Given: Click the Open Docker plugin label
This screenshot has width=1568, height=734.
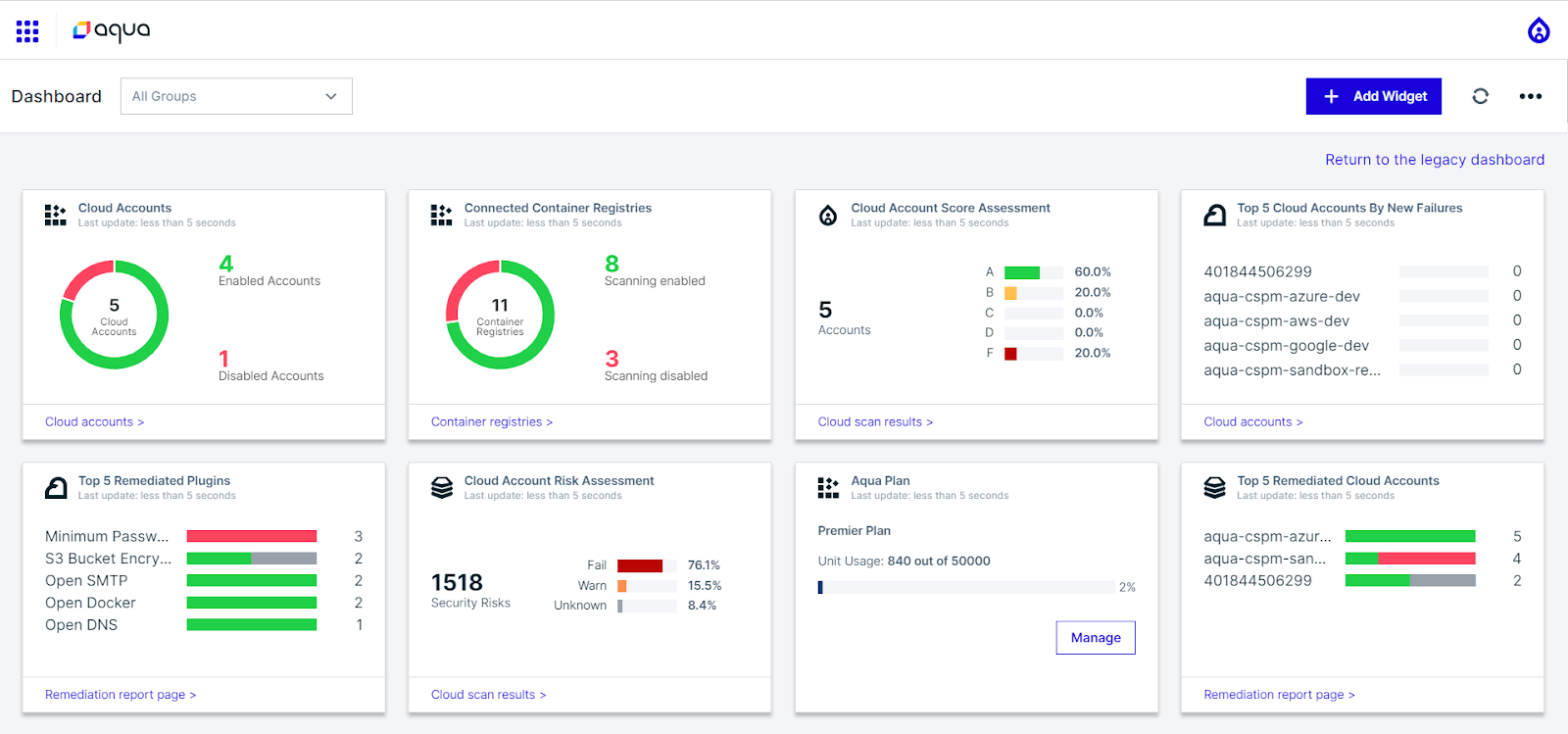Looking at the screenshot, I should pyautogui.click(x=90, y=603).
